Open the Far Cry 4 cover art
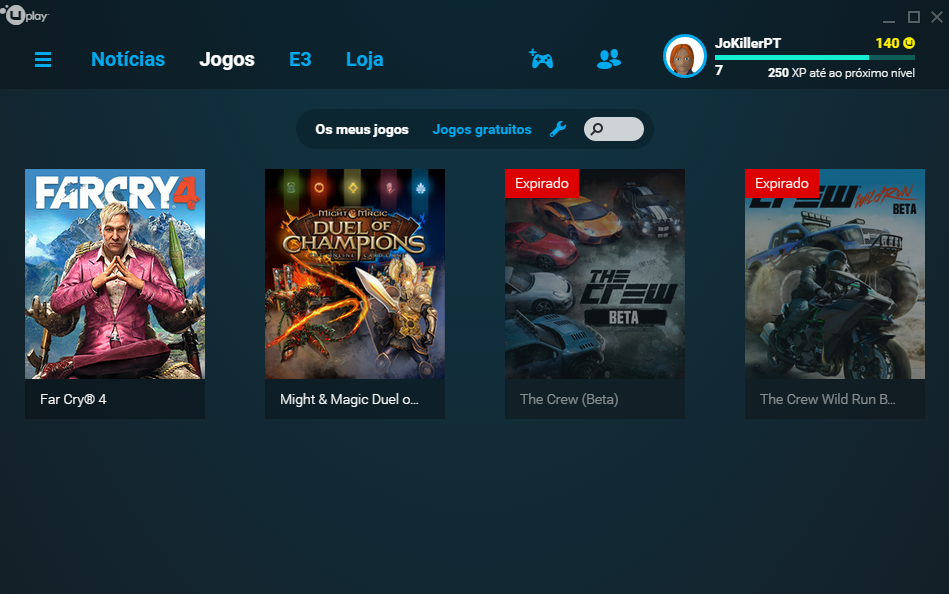Screen dimensions: 949x594 115,274
